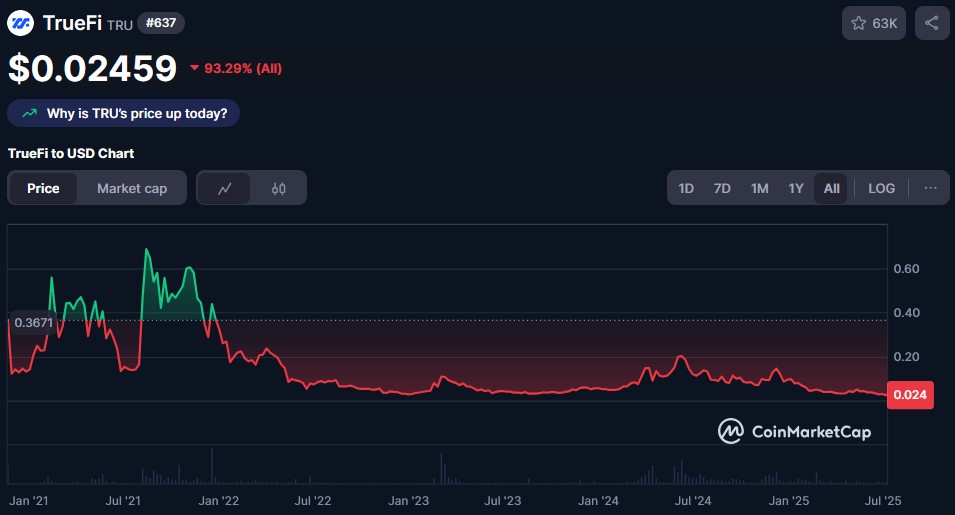Image resolution: width=955 pixels, height=515 pixels.
Task: Open 'Why is TRU's price up today?'
Action: click(x=124, y=113)
